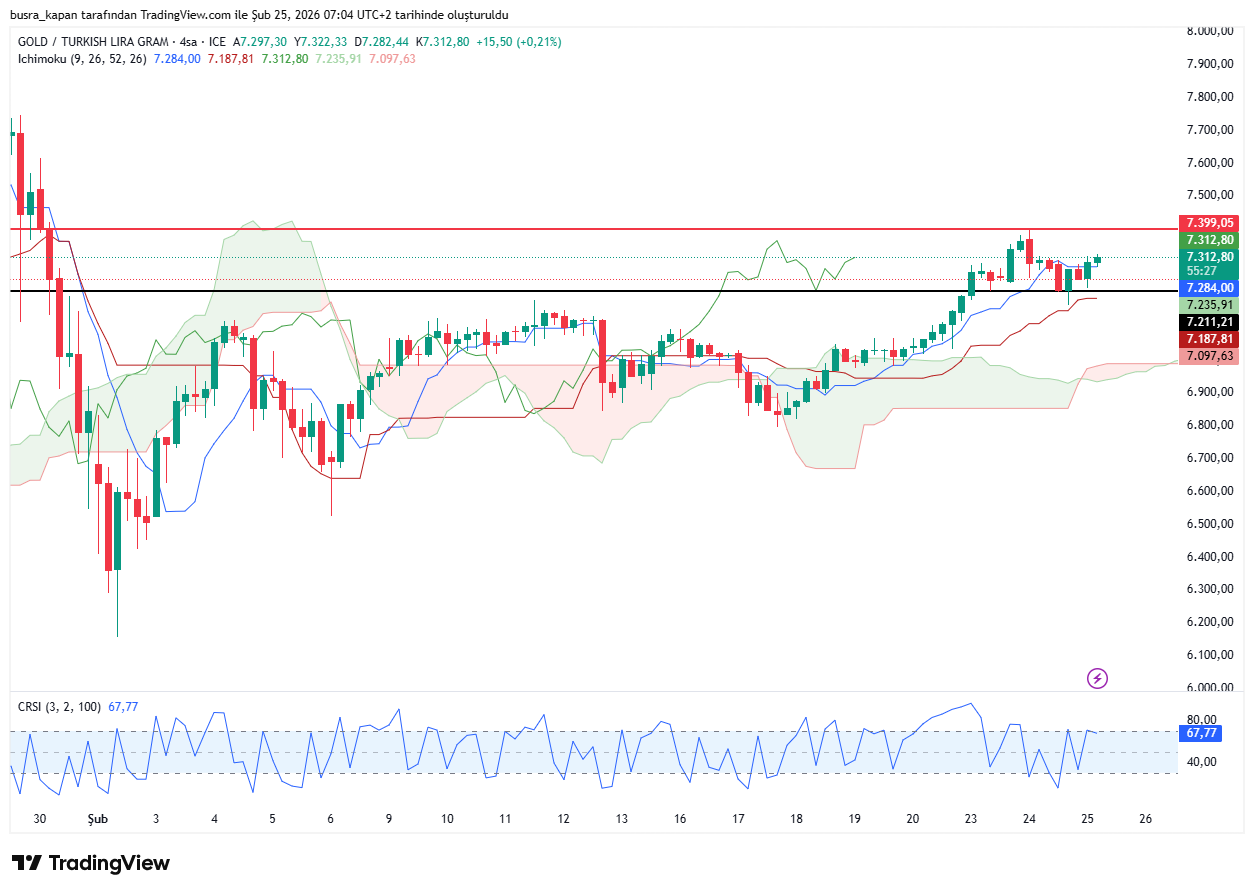This screenshot has height=893, width=1254.
Task: Click the TradingView wordmark text at bottom
Action: (x=109, y=863)
